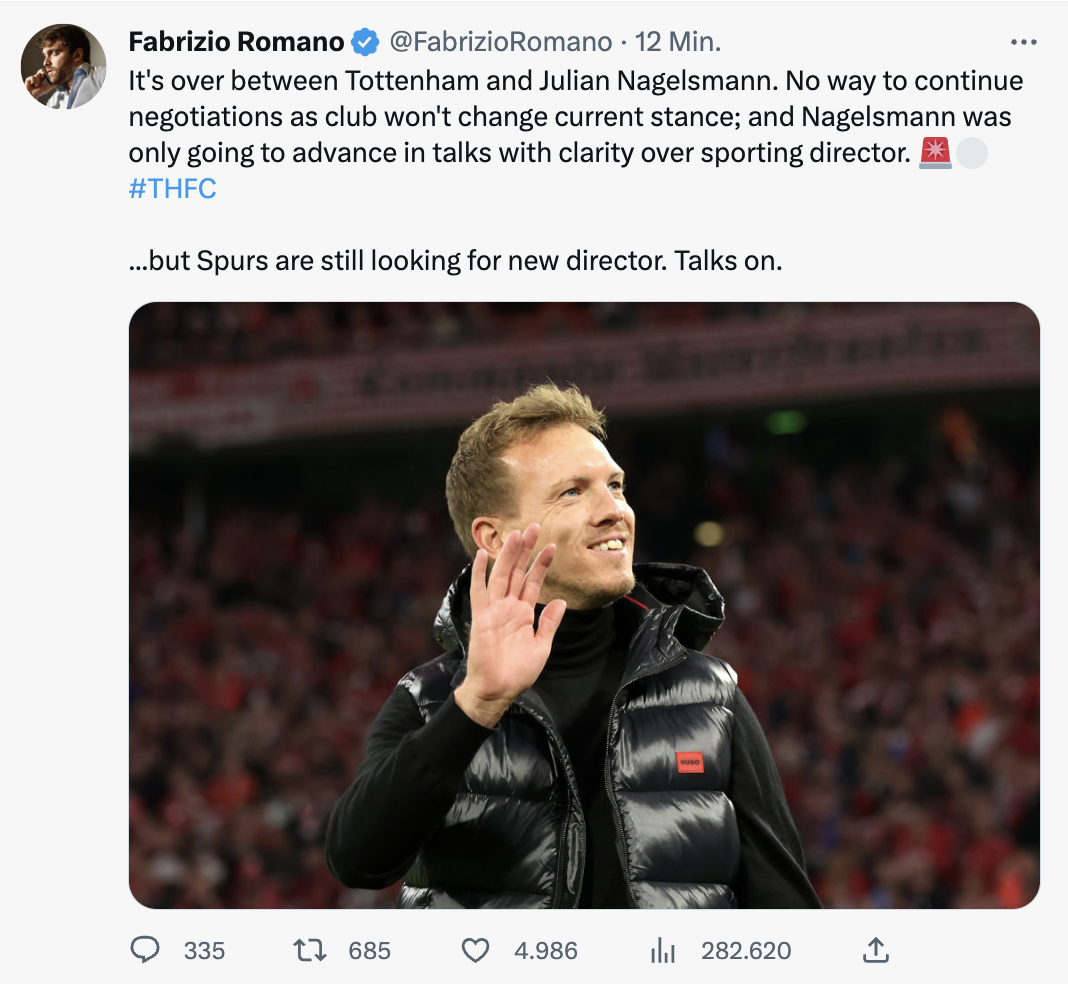The height and width of the screenshot is (984, 1068).
Task: Click the grey circle emoji placeholder
Action: coord(971,153)
